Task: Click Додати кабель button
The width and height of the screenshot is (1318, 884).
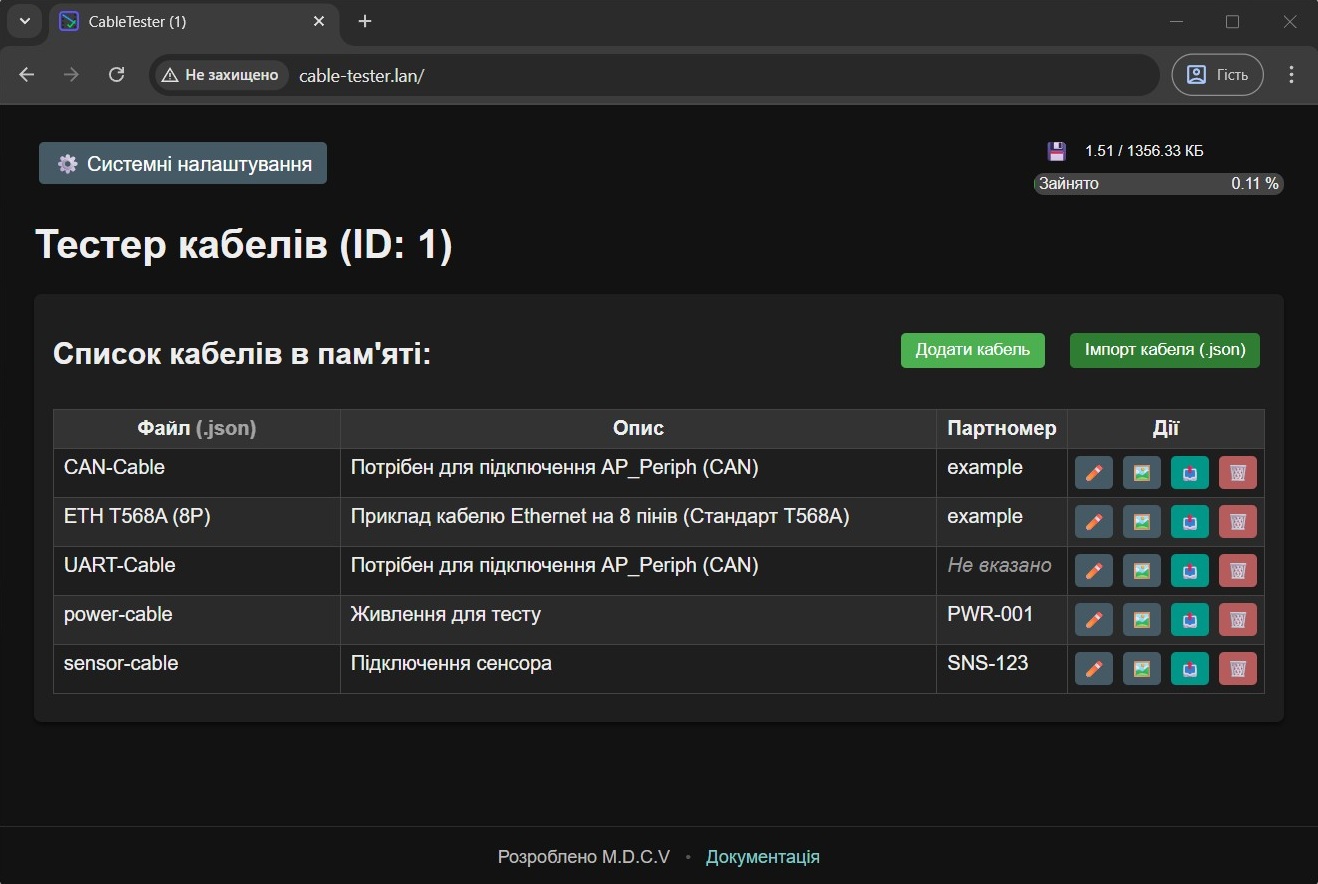Action: [972, 350]
